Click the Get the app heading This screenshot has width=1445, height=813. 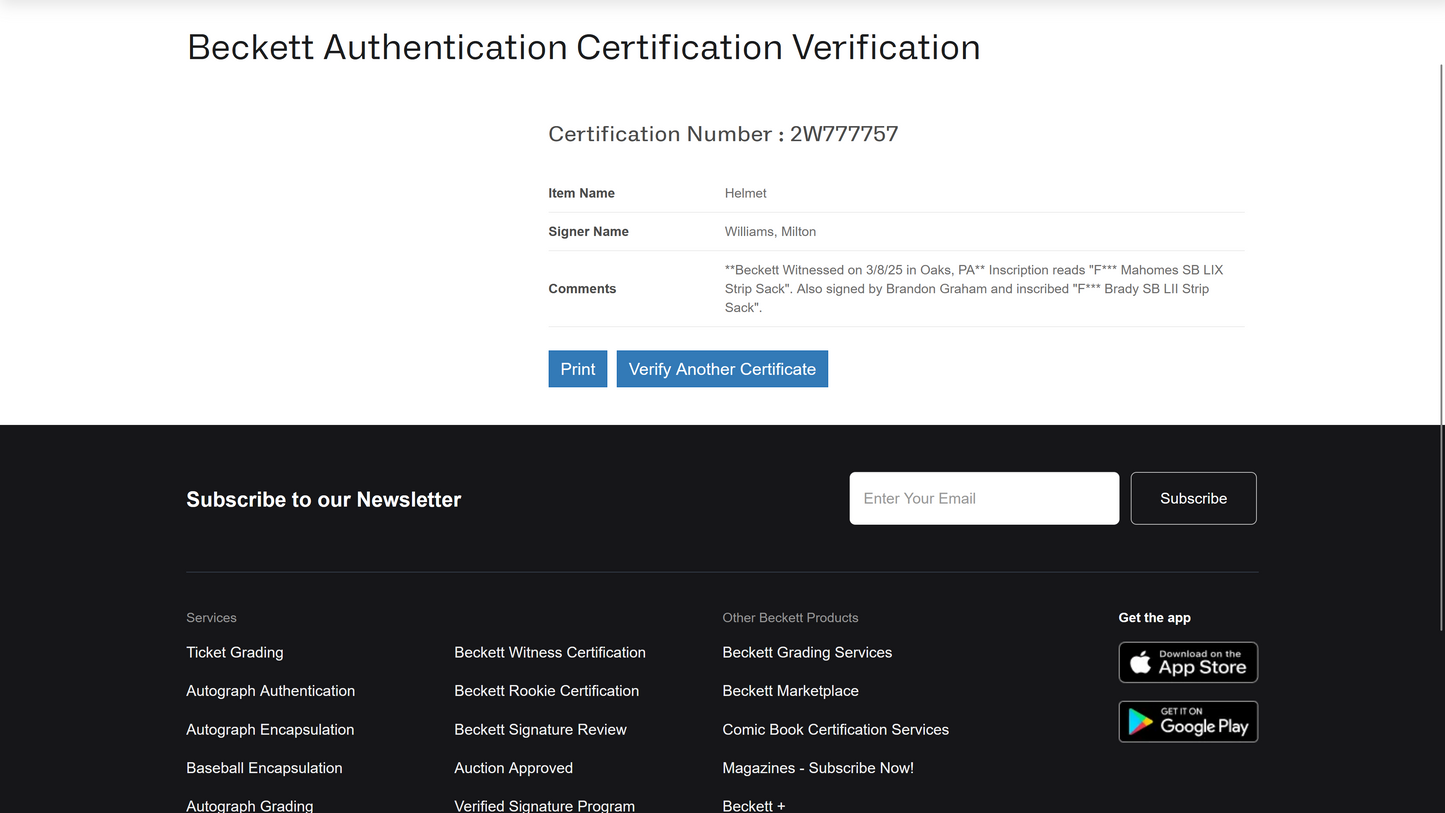pyautogui.click(x=1154, y=618)
